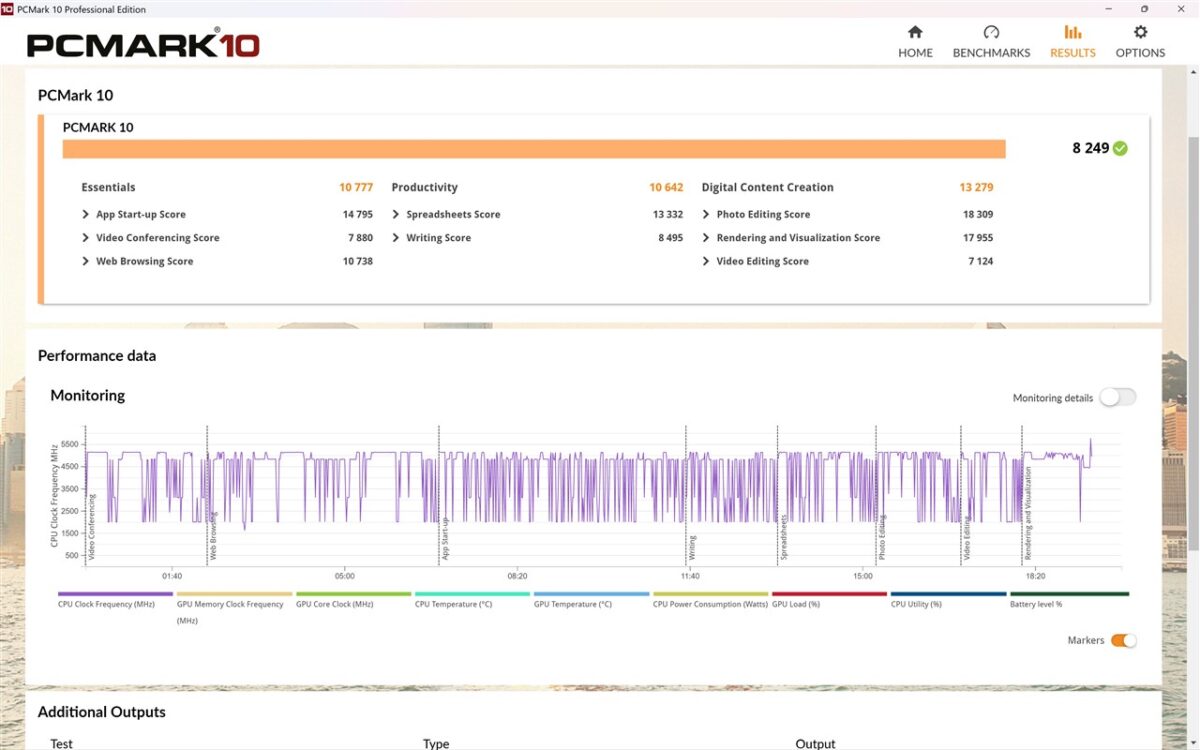Turn off the Markers toggle

pyautogui.click(x=1123, y=640)
